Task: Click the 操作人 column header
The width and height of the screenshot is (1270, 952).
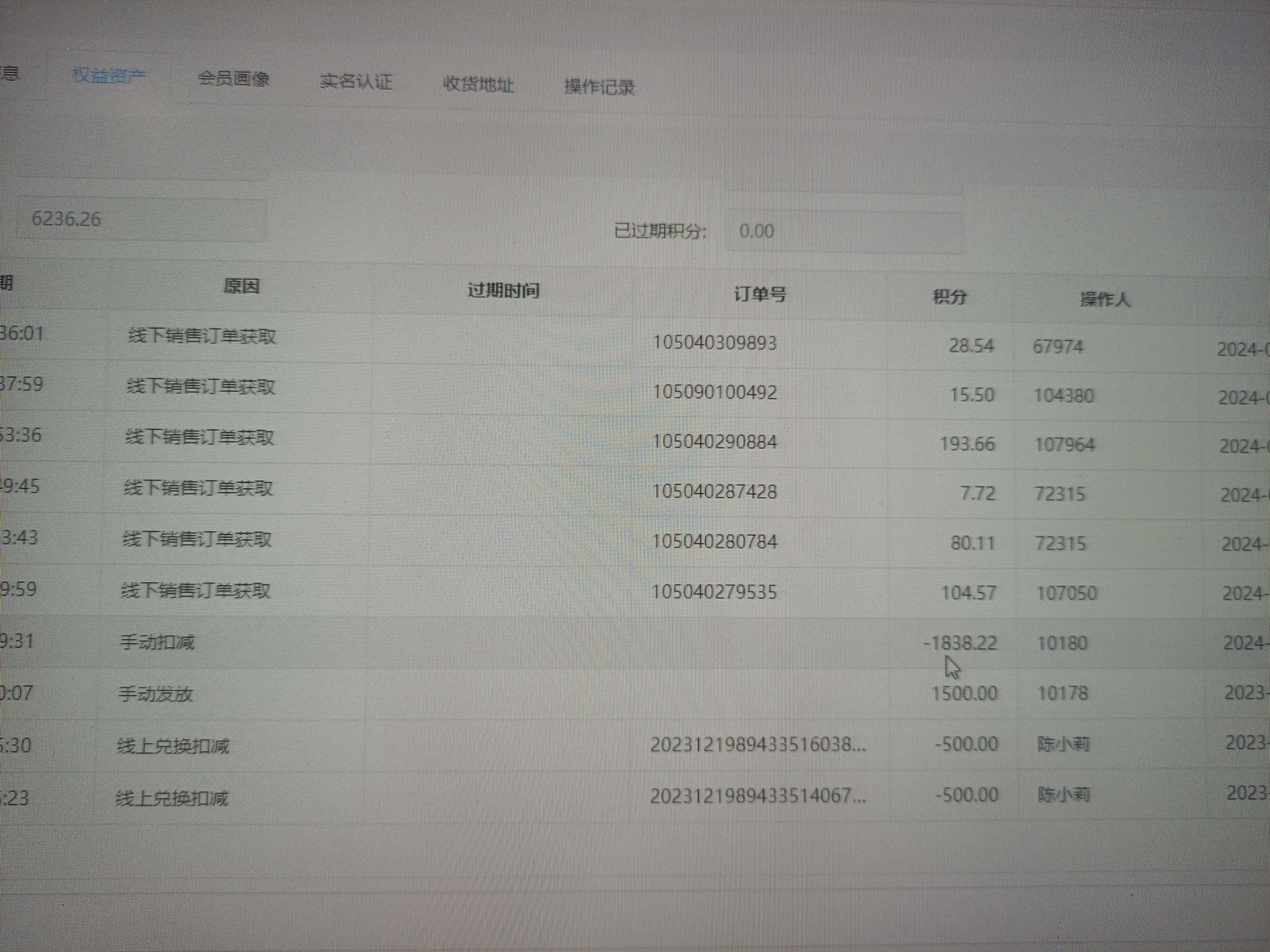Action: [1104, 300]
